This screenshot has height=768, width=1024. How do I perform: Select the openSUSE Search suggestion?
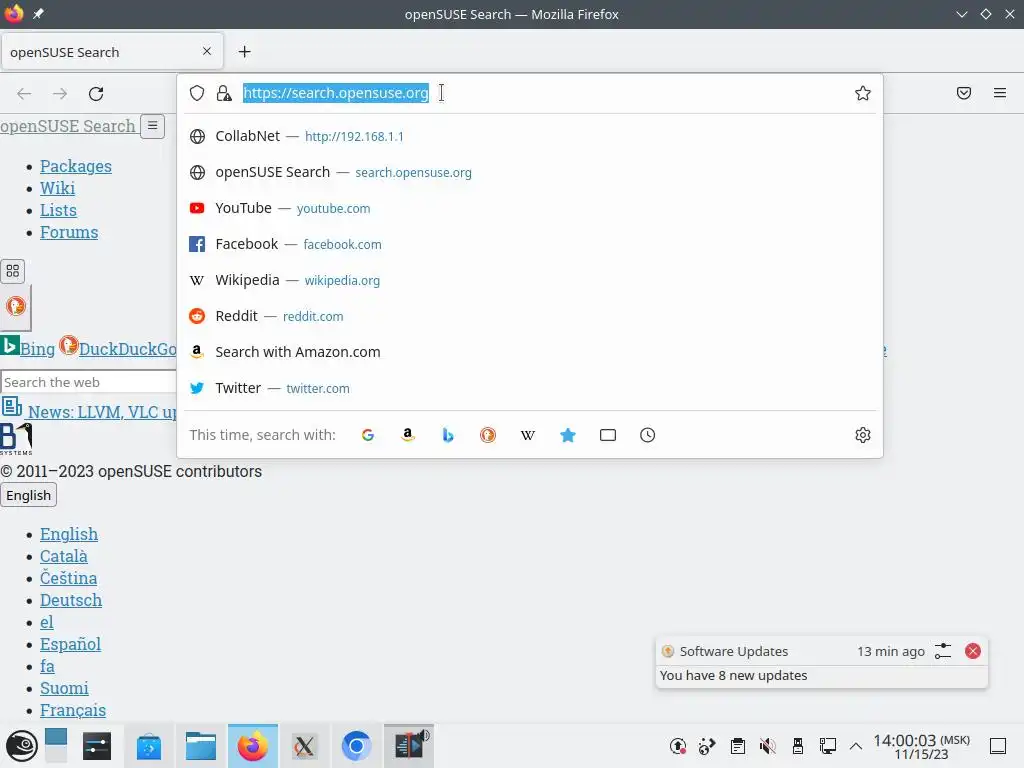point(530,172)
